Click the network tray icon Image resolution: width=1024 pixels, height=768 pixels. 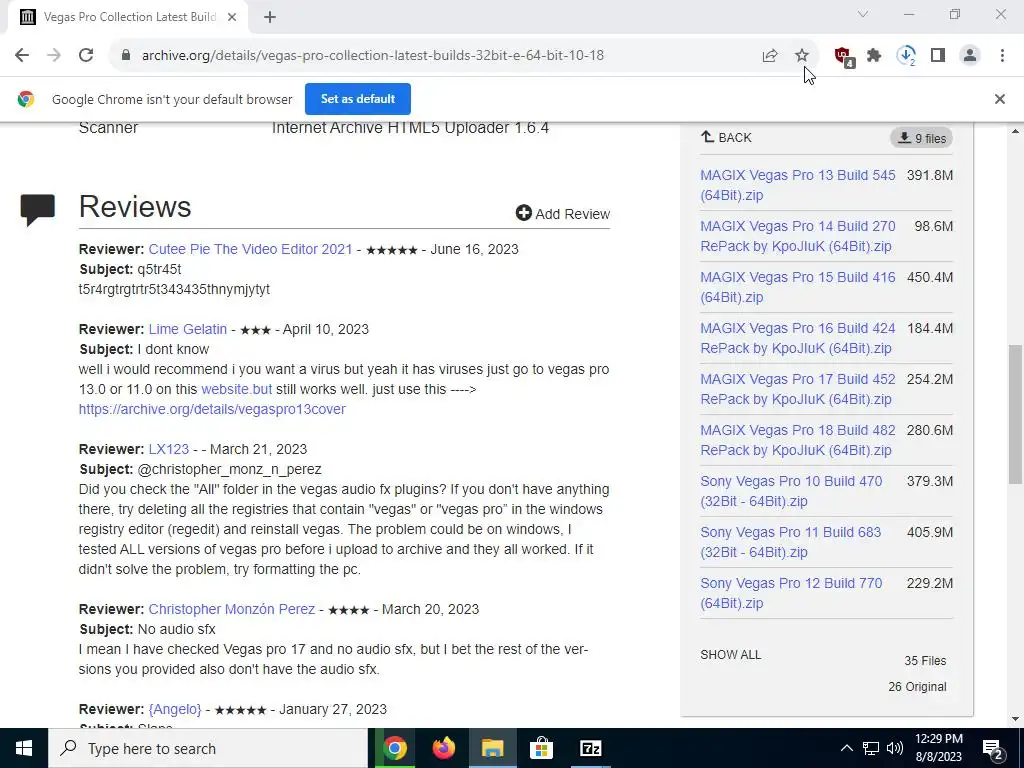coord(871,748)
